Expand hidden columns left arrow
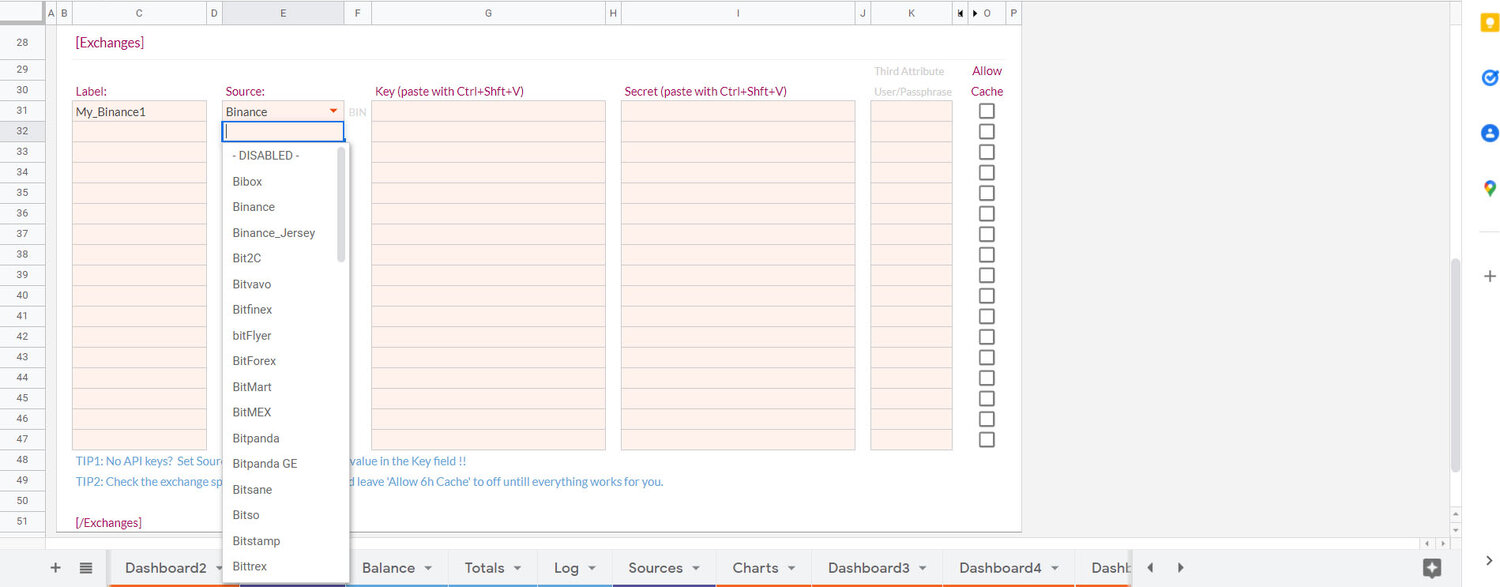 pyautogui.click(x=960, y=13)
